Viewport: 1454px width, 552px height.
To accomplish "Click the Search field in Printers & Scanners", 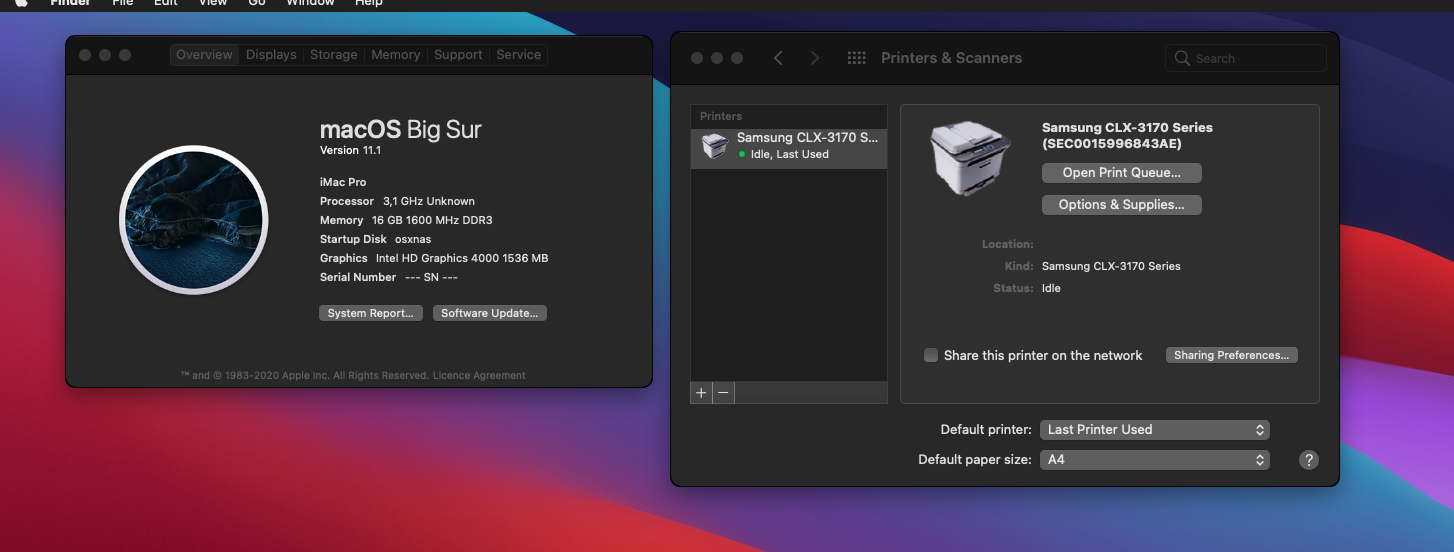I will point(1246,58).
